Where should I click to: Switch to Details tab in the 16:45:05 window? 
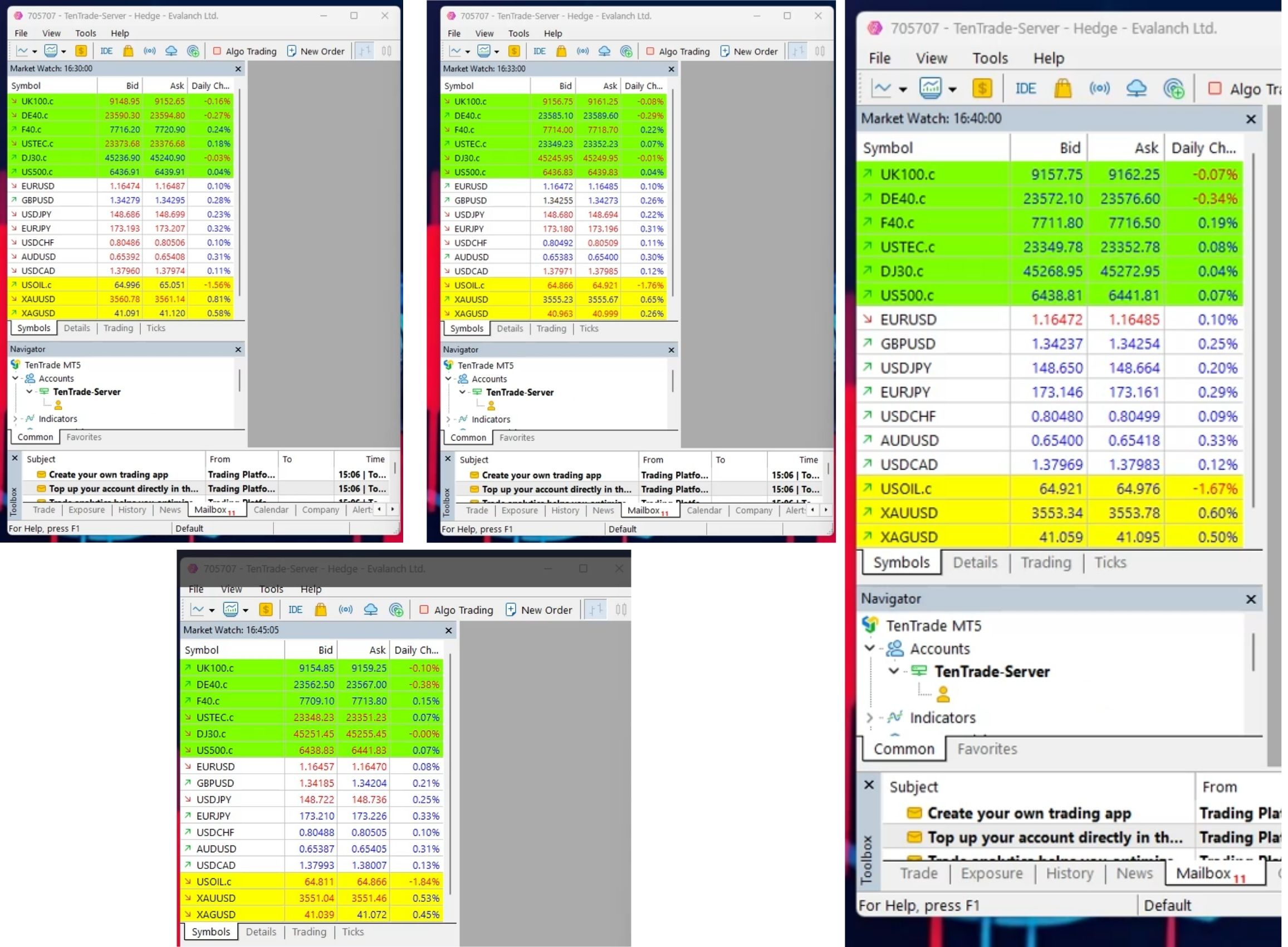261,932
